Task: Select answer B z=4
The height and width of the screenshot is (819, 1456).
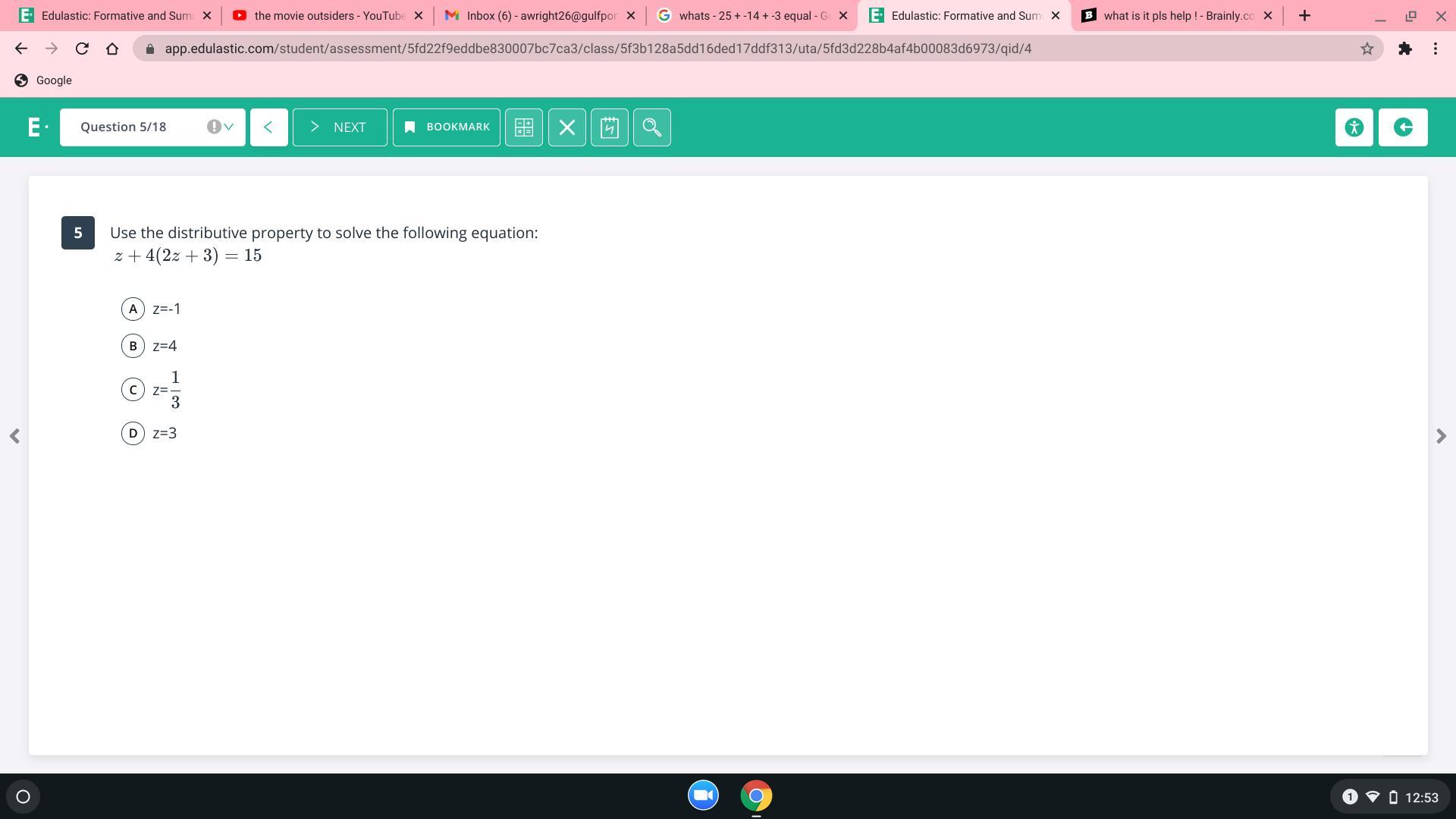Action: pyautogui.click(x=133, y=346)
